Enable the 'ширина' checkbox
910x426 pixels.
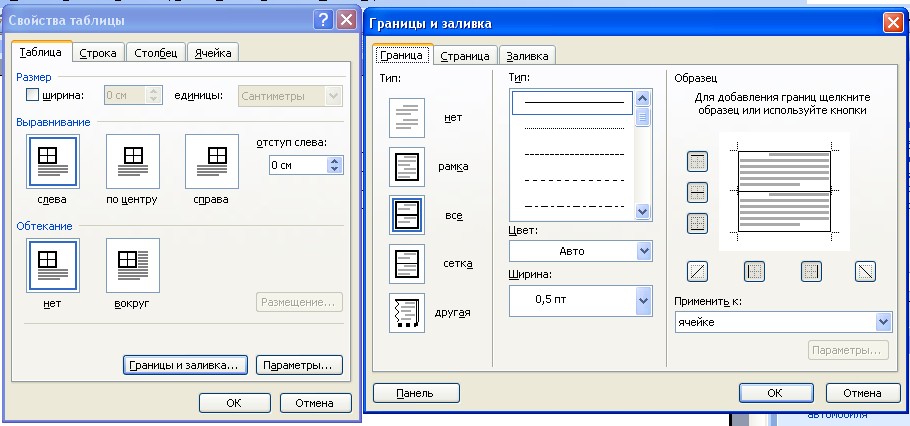click(32, 95)
